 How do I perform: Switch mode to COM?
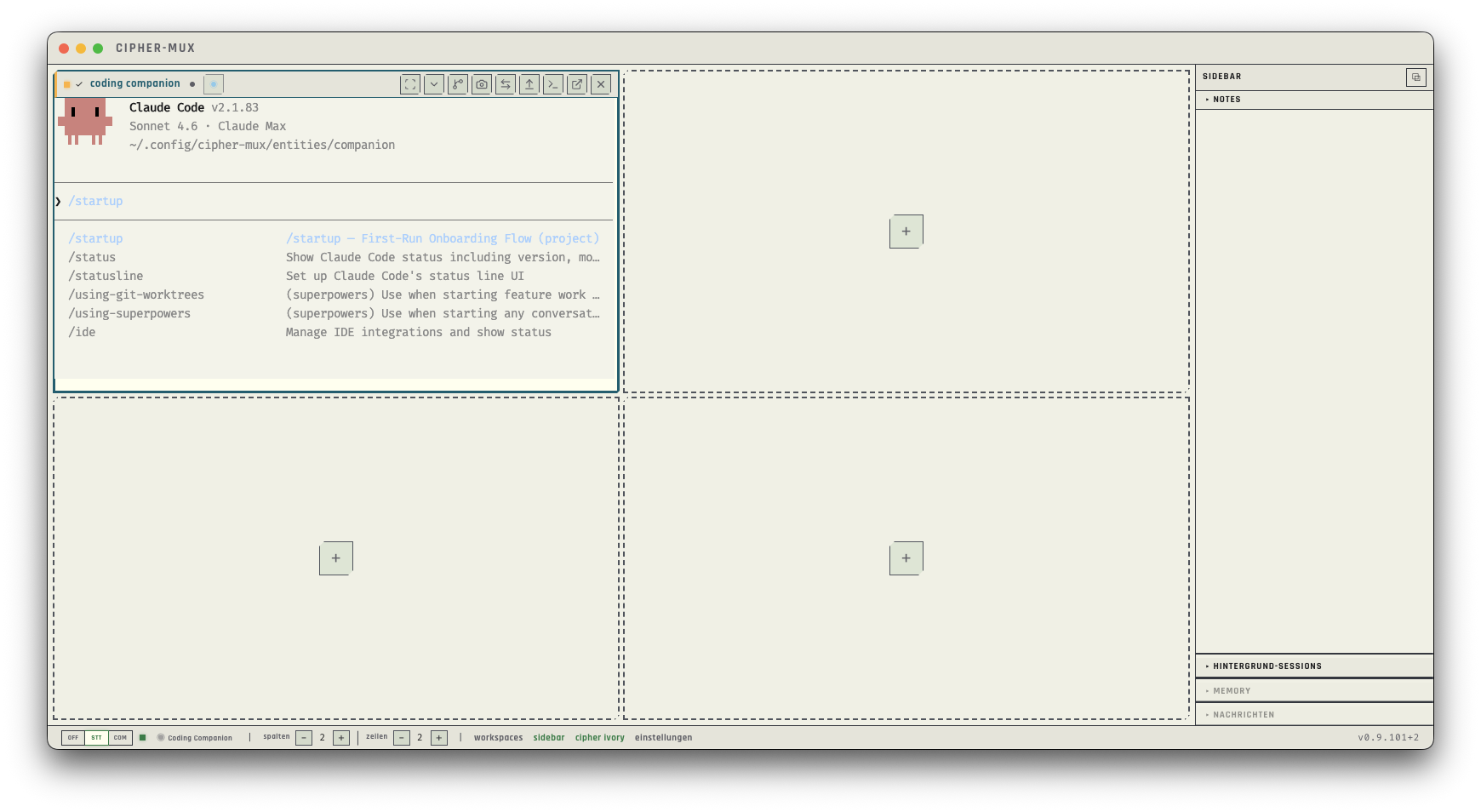click(x=121, y=738)
